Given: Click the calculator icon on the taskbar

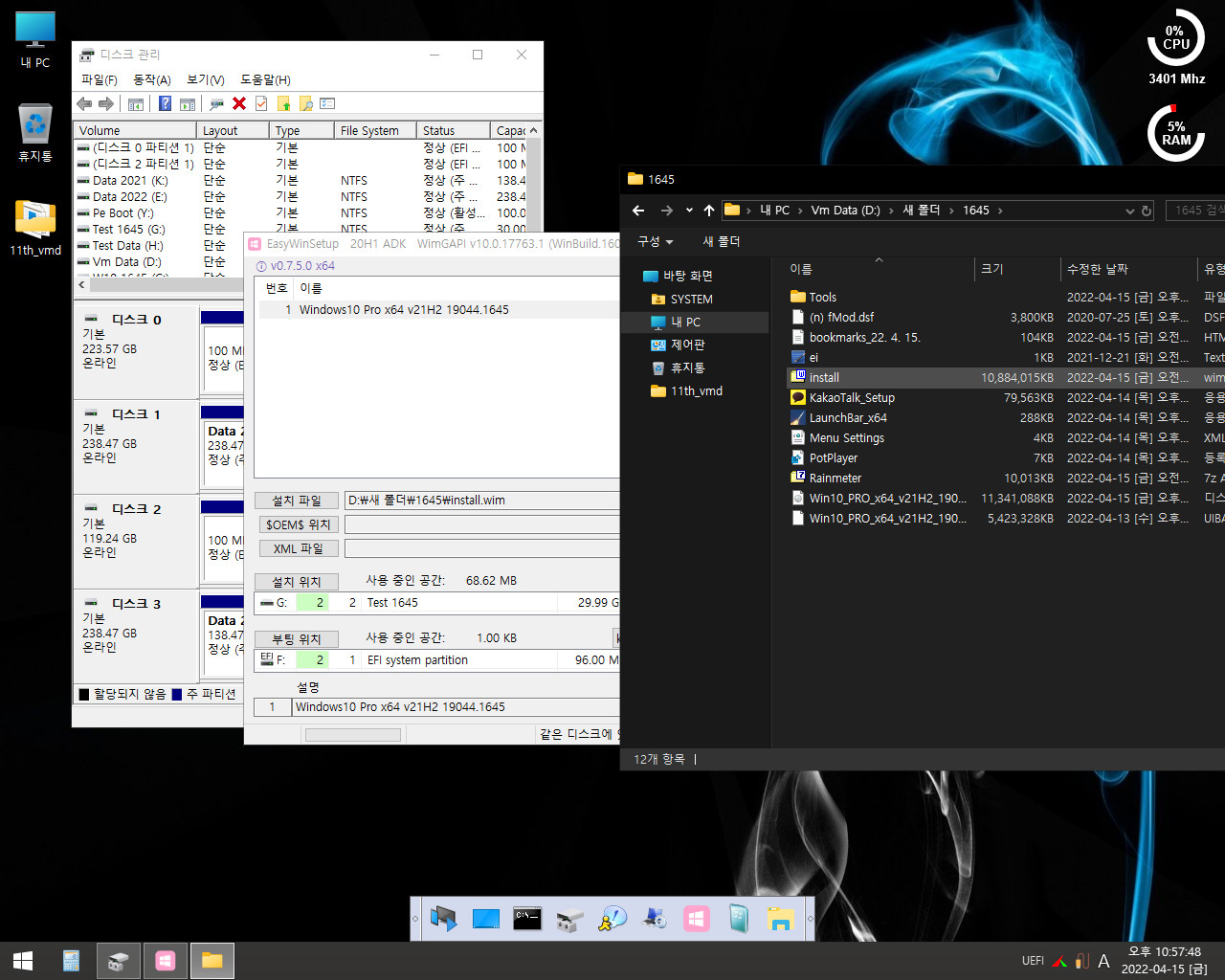Looking at the screenshot, I should (71, 960).
